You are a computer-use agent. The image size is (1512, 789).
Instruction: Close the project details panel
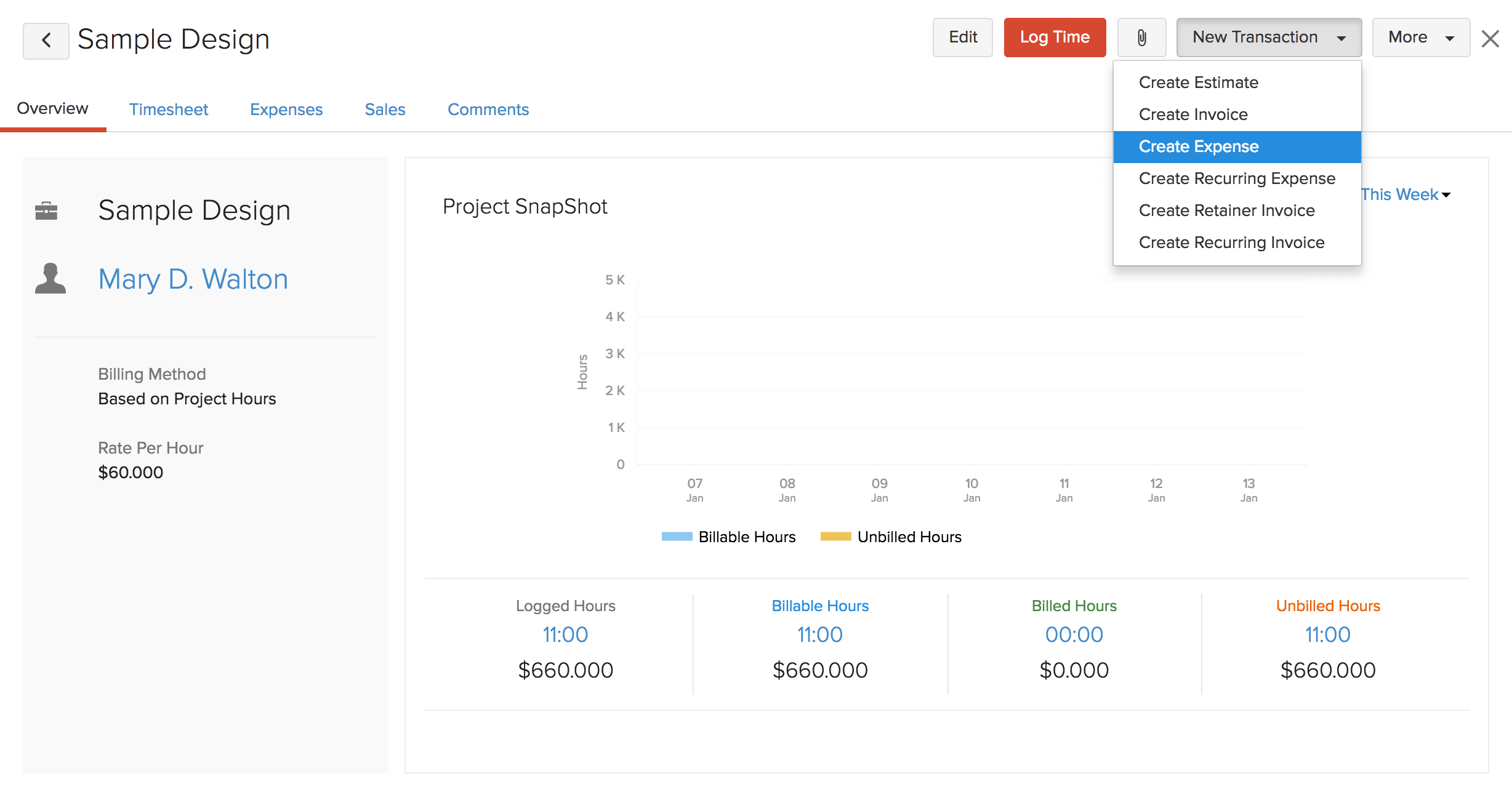coord(1490,39)
